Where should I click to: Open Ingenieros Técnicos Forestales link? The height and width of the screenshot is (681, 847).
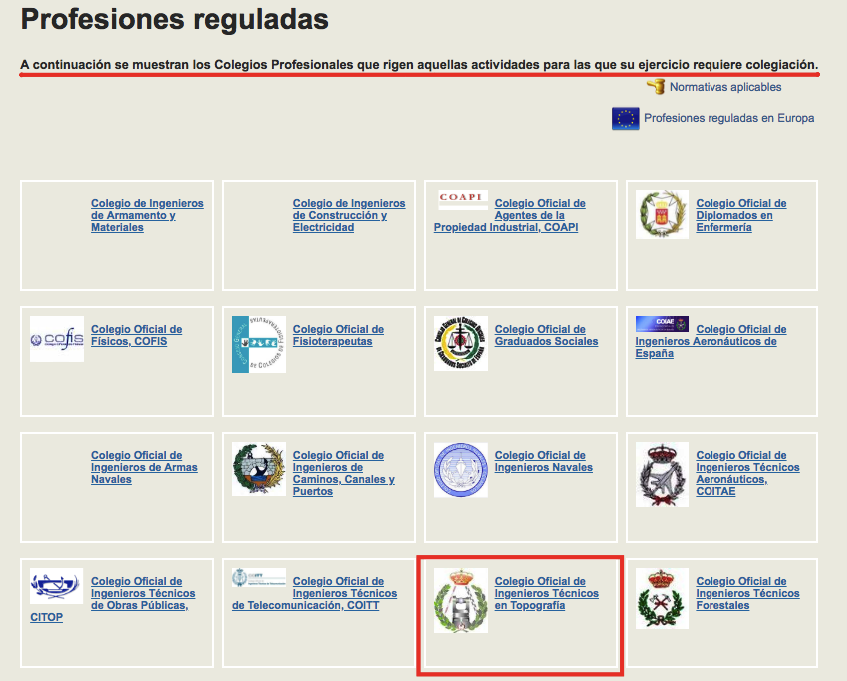(748, 594)
